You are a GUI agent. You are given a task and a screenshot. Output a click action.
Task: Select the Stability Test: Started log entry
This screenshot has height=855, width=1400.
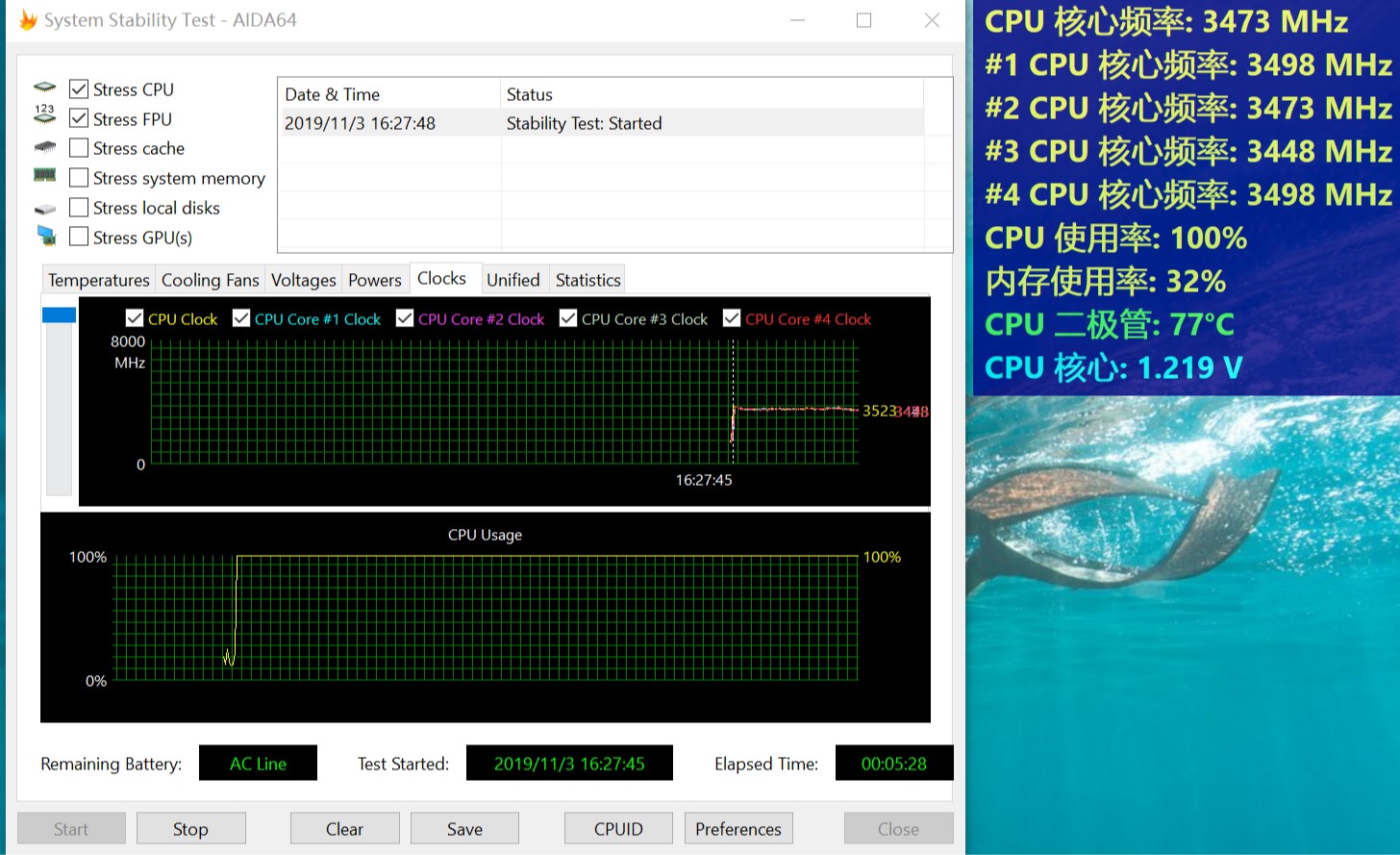tap(601, 123)
